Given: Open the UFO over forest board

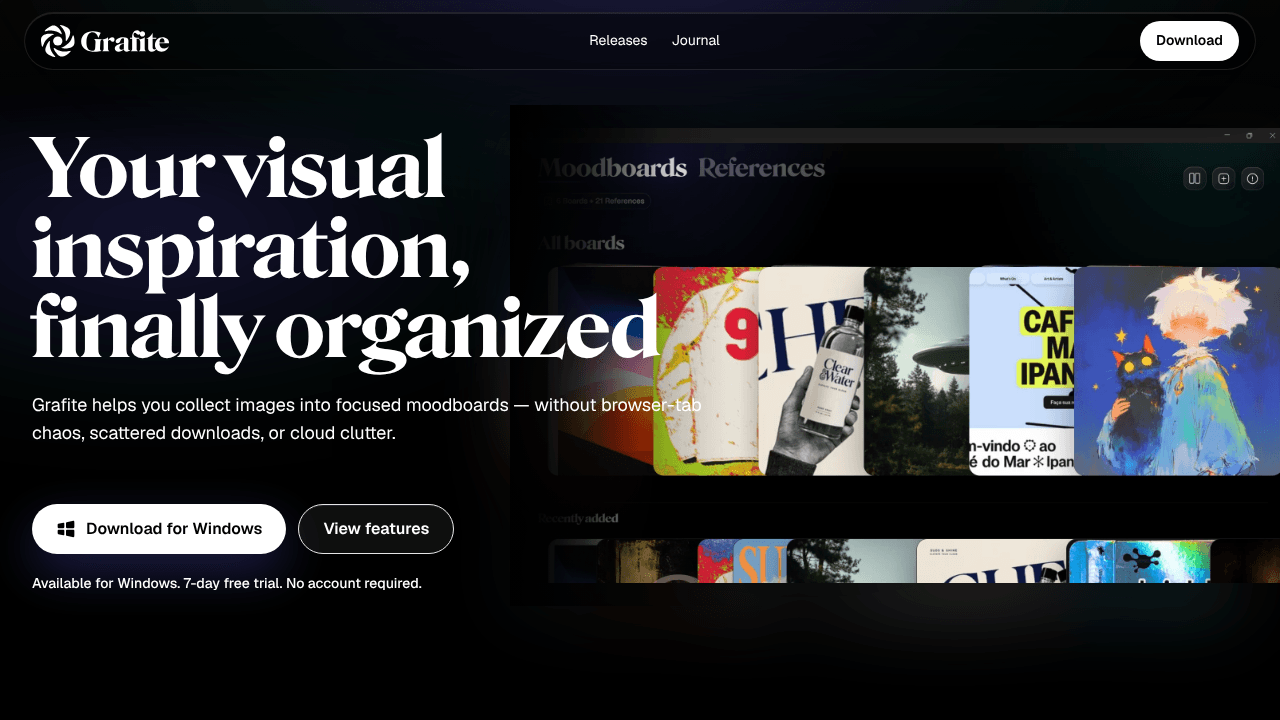Looking at the screenshot, I should click(x=916, y=371).
